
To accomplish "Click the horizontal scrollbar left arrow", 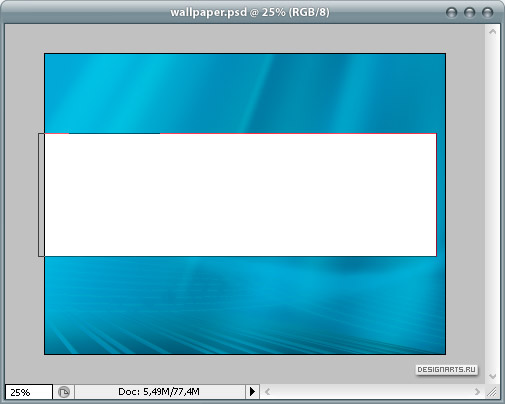I will point(267,392).
